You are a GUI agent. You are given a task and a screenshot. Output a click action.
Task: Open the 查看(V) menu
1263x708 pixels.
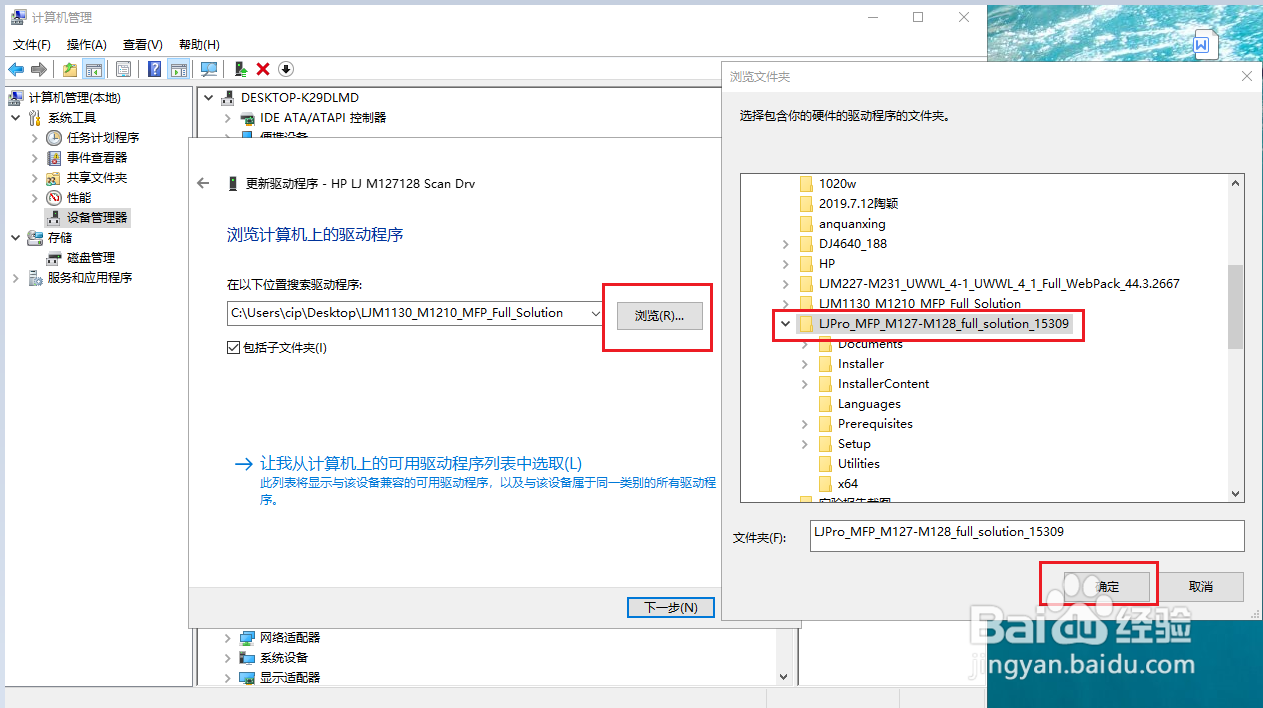[143, 45]
